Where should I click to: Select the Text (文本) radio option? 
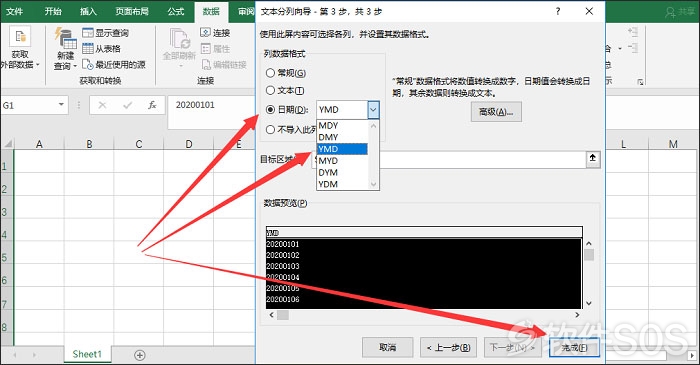click(x=270, y=91)
